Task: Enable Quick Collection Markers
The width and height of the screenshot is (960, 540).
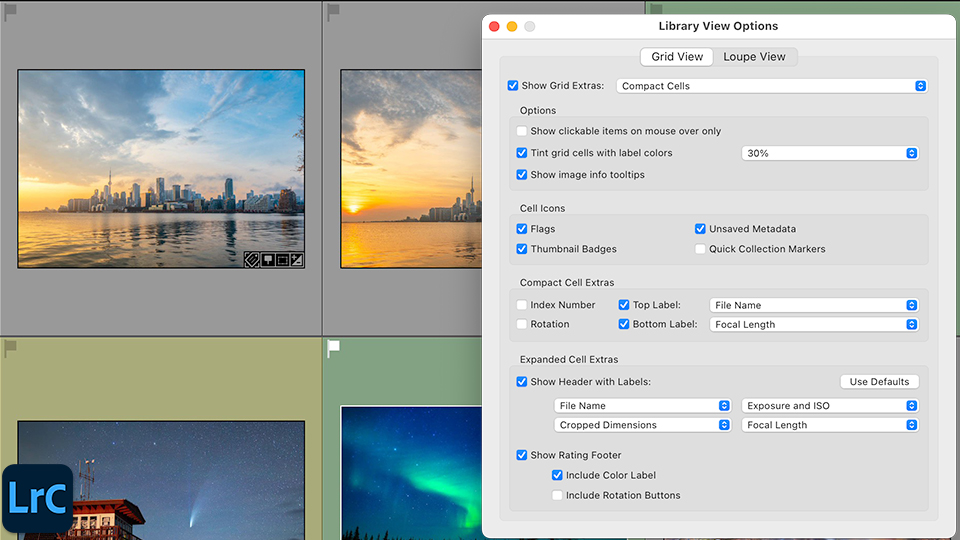Action: coord(700,249)
